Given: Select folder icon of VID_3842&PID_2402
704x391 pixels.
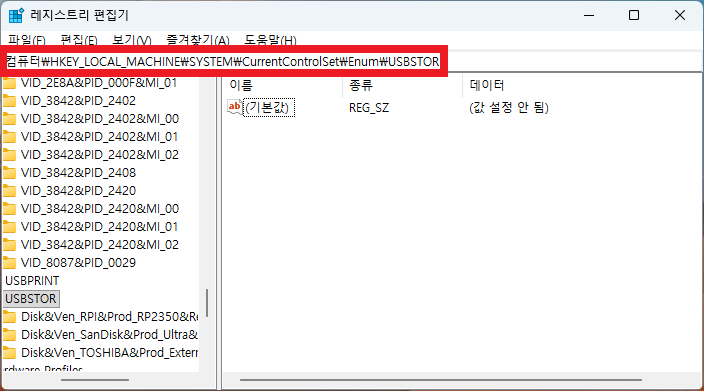Looking at the screenshot, I should click(9, 101).
